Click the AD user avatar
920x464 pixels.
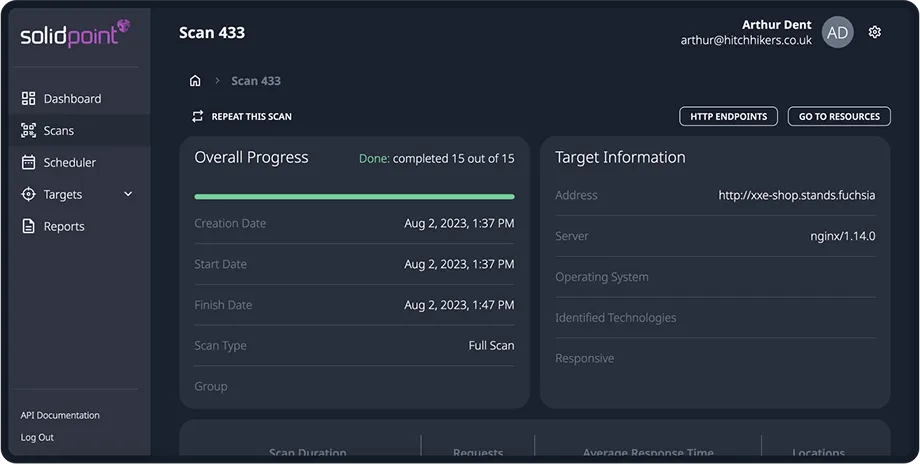coord(838,33)
